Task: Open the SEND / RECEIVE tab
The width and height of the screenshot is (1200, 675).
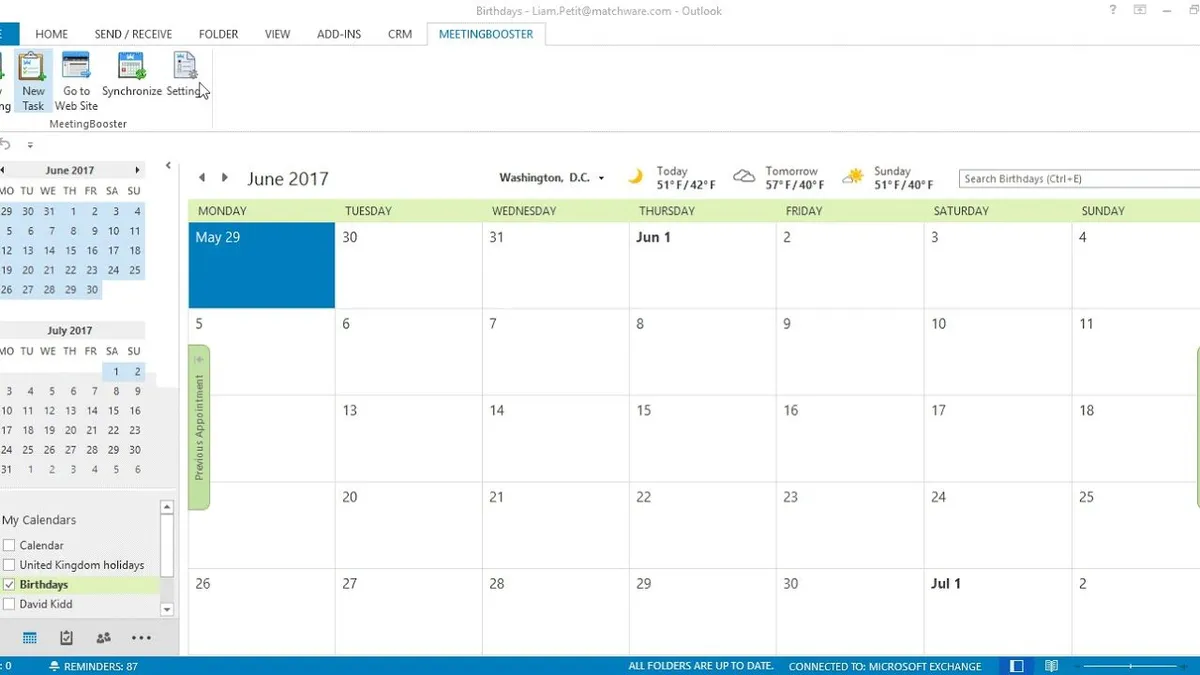Action: click(x=133, y=34)
